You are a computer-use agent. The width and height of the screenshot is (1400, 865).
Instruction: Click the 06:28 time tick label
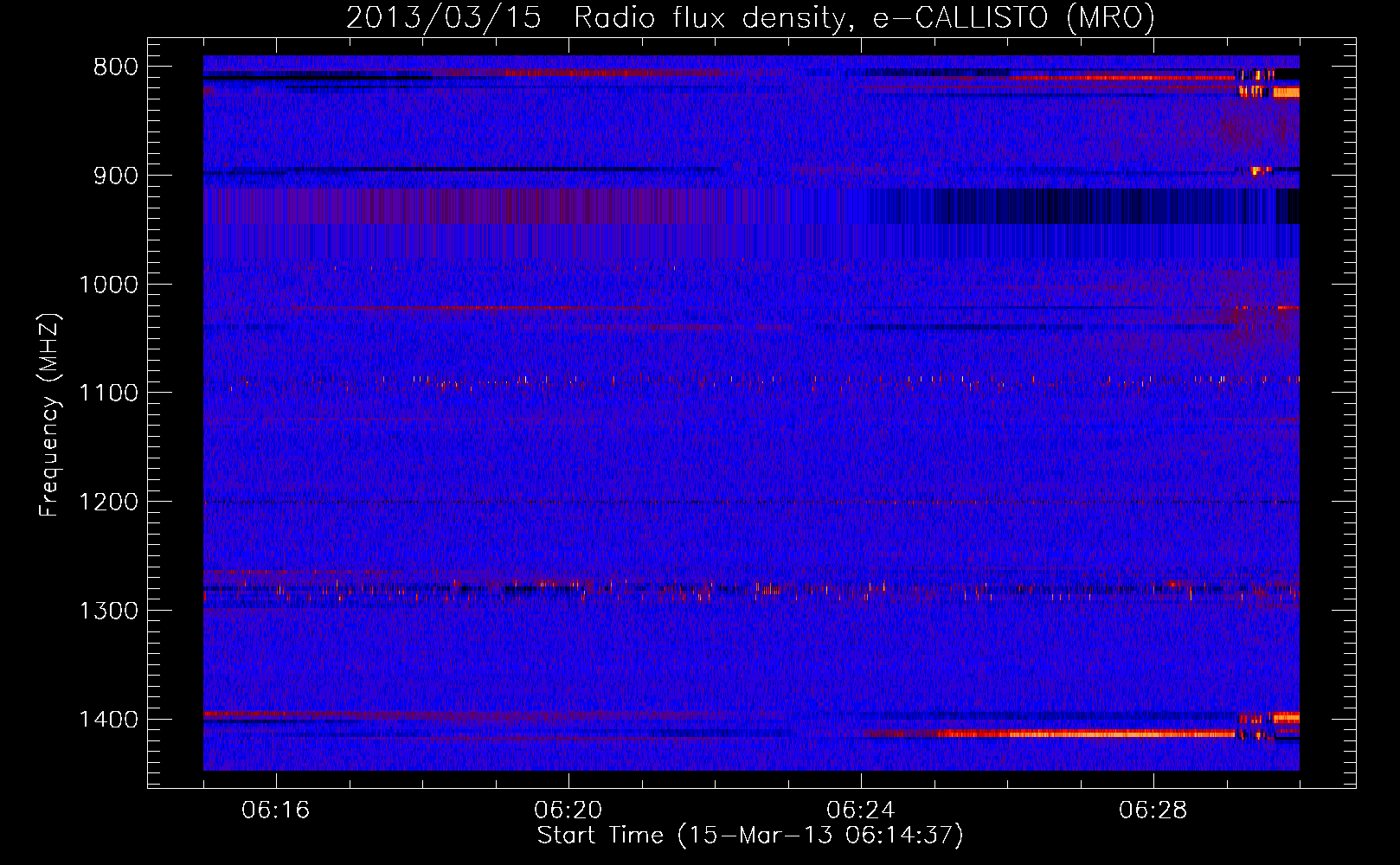coord(1153,811)
